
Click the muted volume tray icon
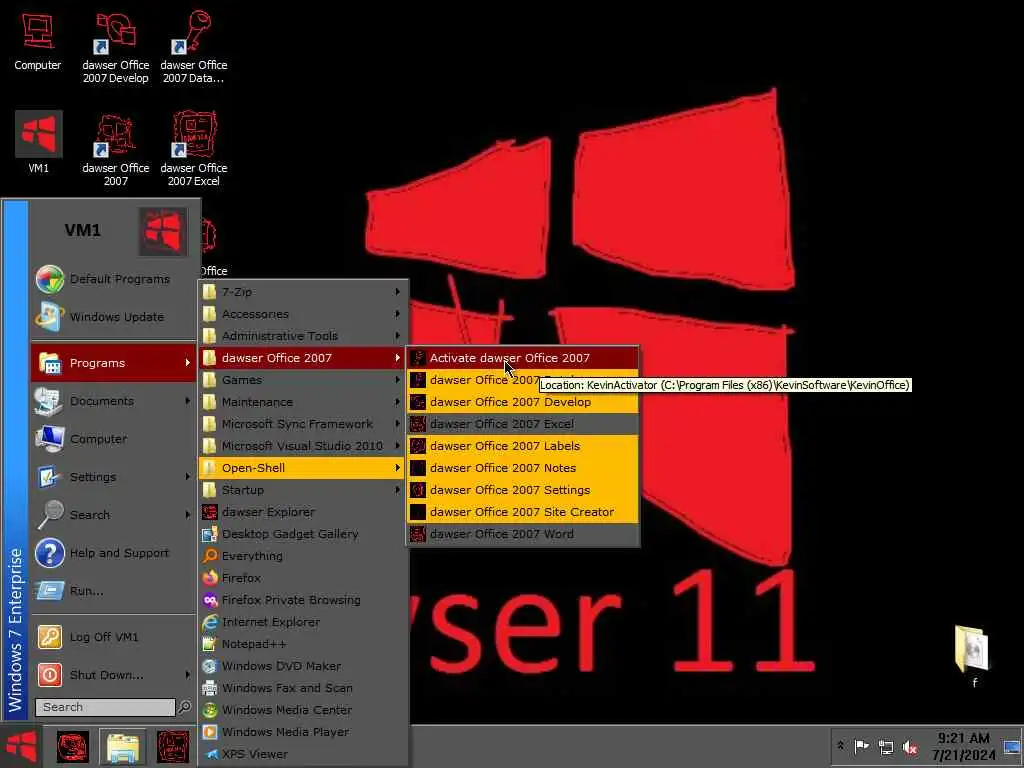coord(910,746)
